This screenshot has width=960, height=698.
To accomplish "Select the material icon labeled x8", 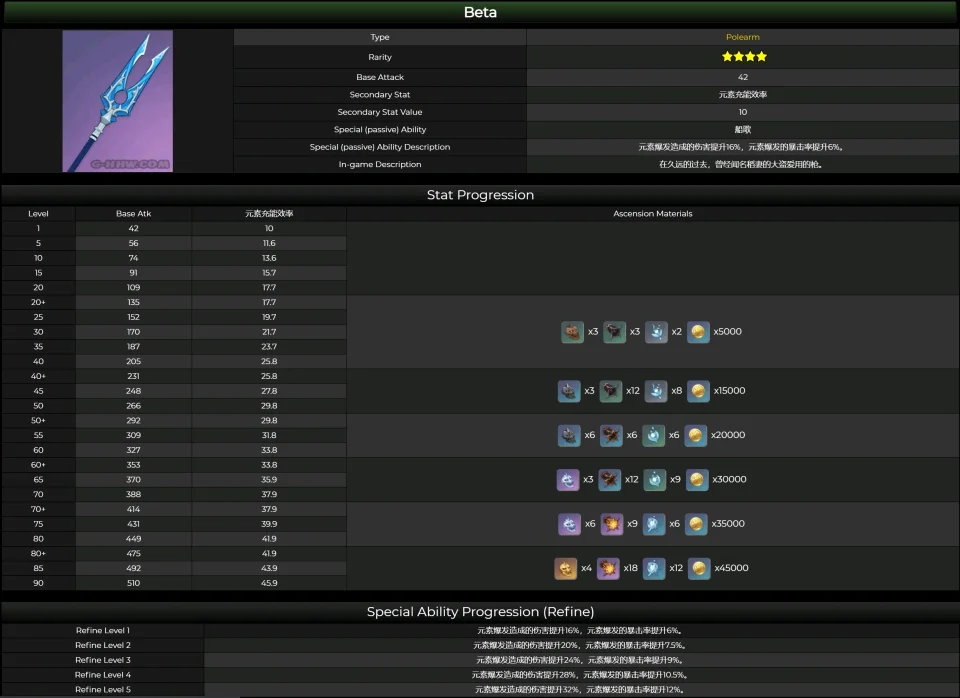I will click(655, 391).
